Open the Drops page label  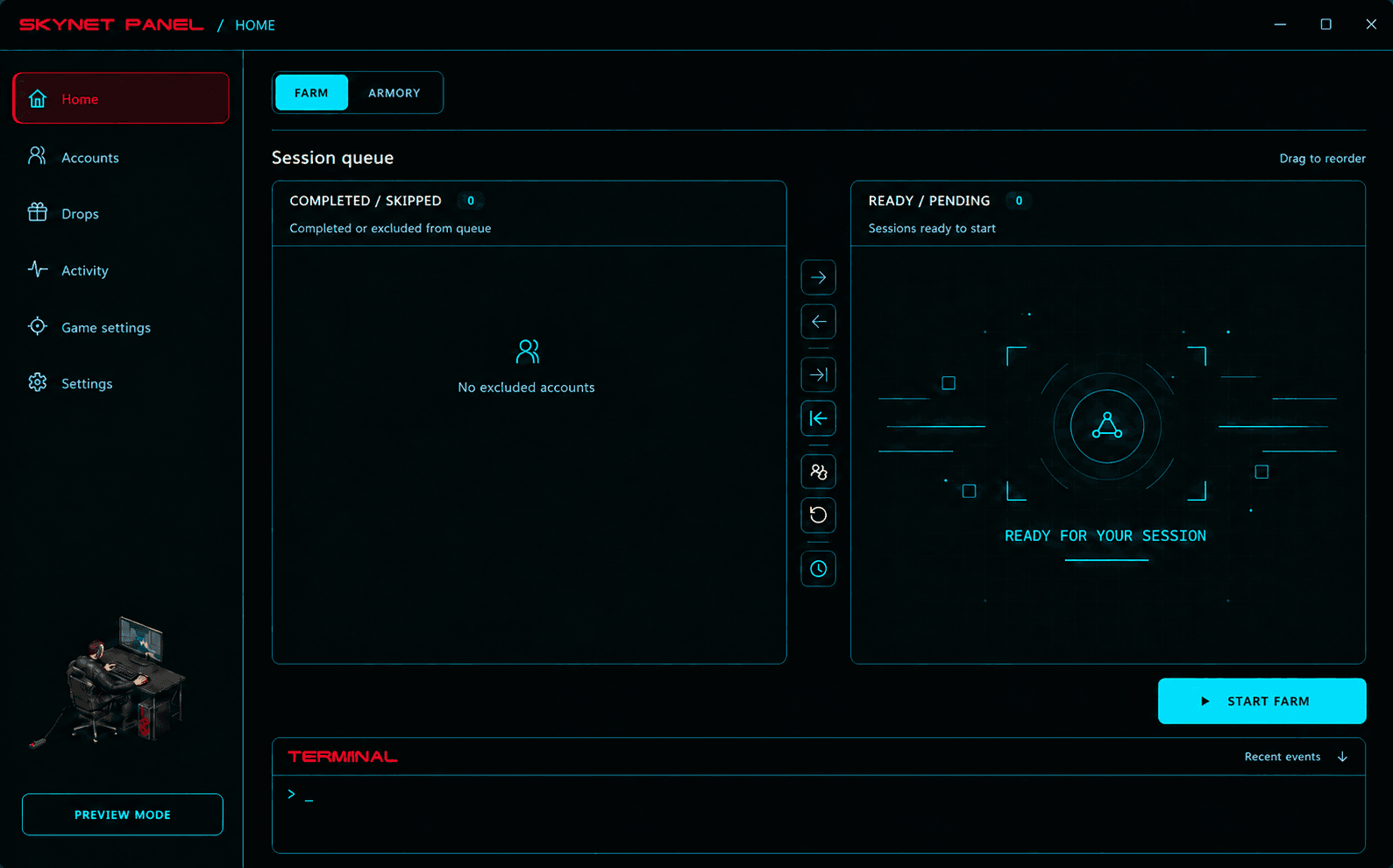pos(80,214)
